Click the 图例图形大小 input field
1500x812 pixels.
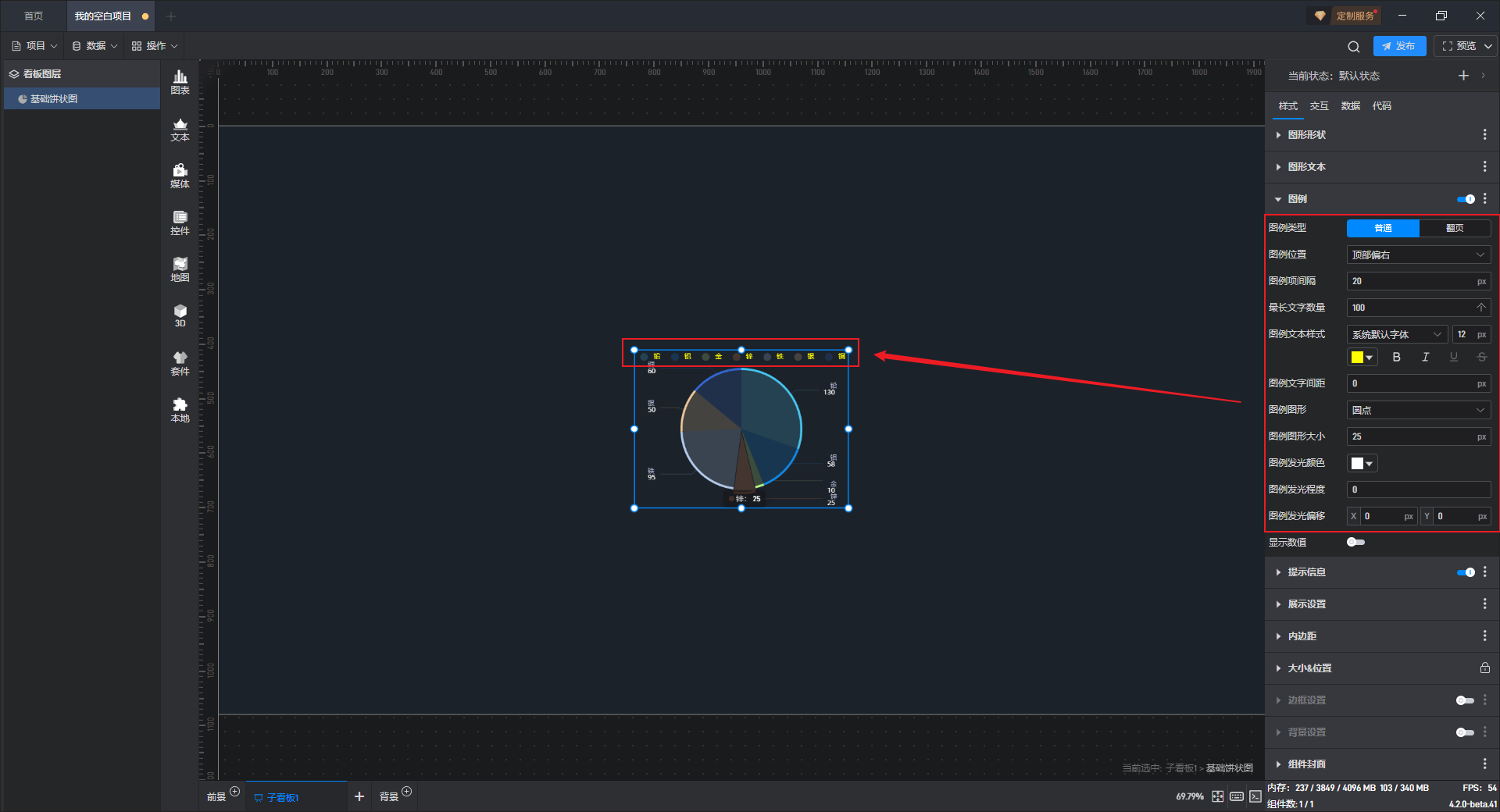click(1419, 436)
